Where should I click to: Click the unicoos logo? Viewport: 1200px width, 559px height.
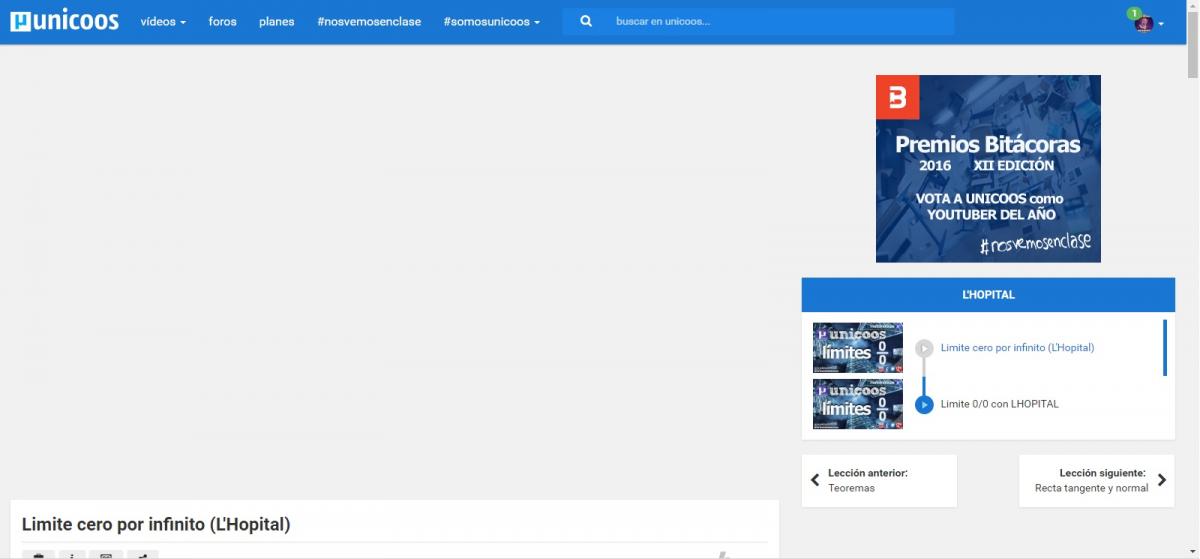point(64,21)
